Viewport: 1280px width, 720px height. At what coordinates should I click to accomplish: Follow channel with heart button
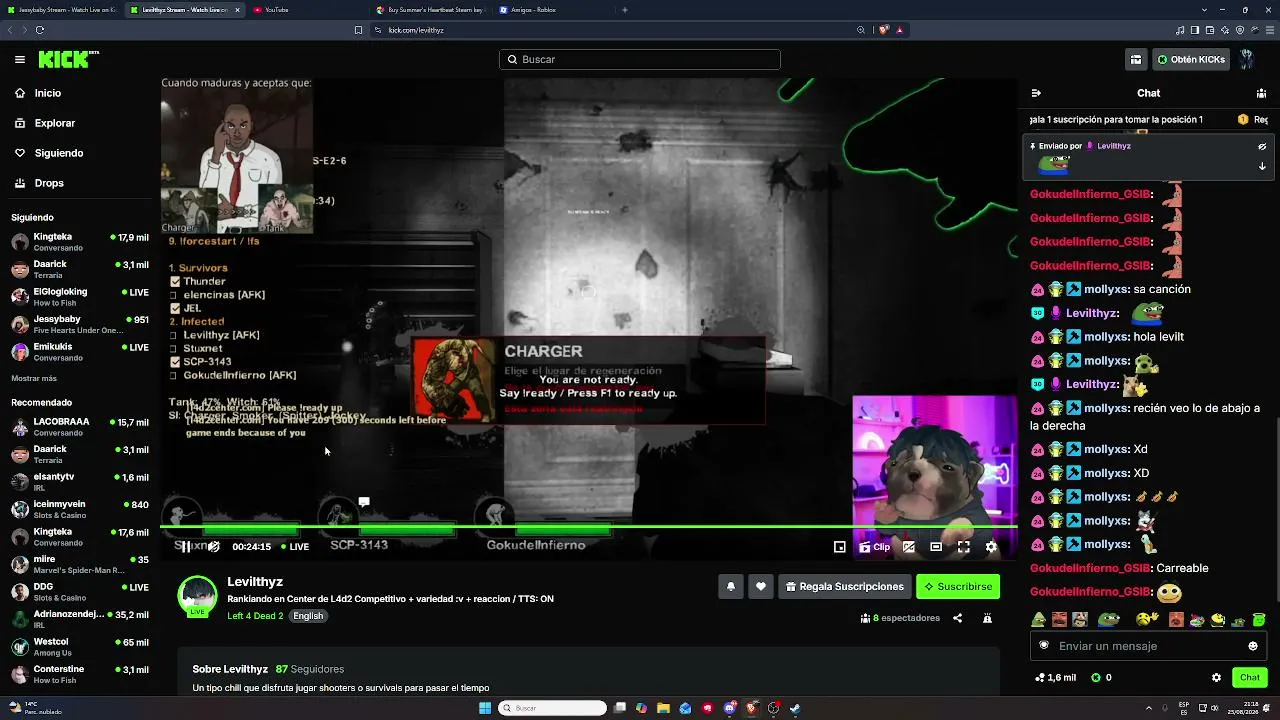pyautogui.click(x=761, y=587)
